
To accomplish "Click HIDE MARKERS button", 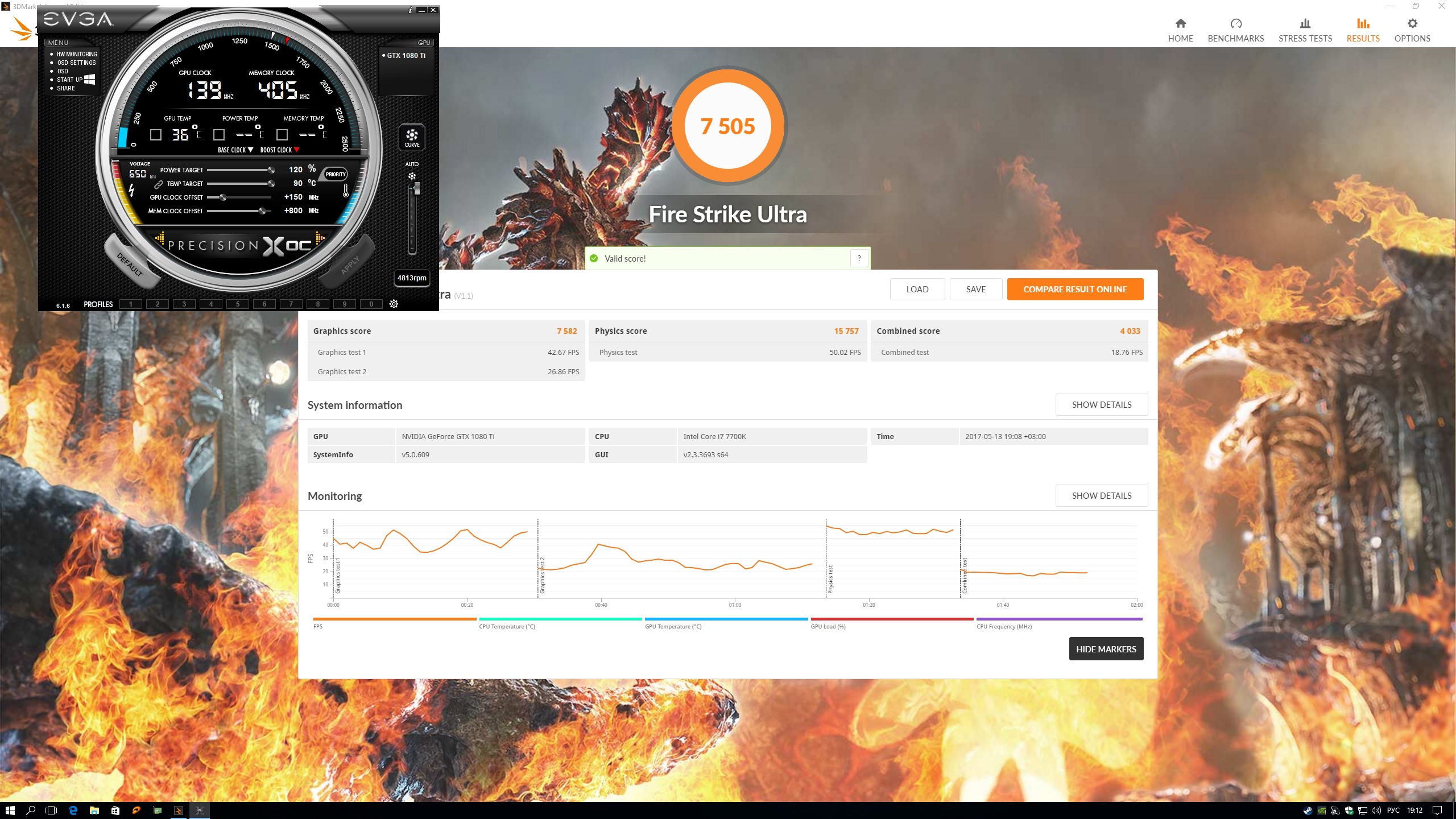I will pos(1106,649).
